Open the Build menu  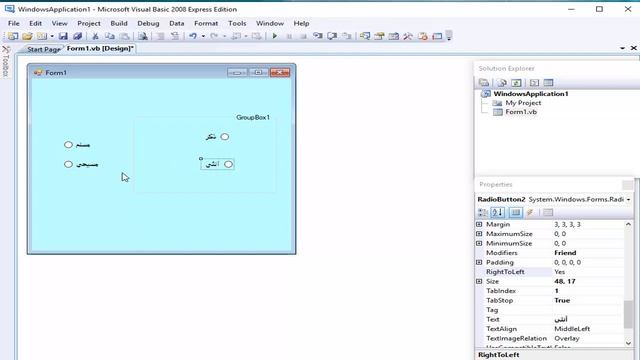coord(119,23)
